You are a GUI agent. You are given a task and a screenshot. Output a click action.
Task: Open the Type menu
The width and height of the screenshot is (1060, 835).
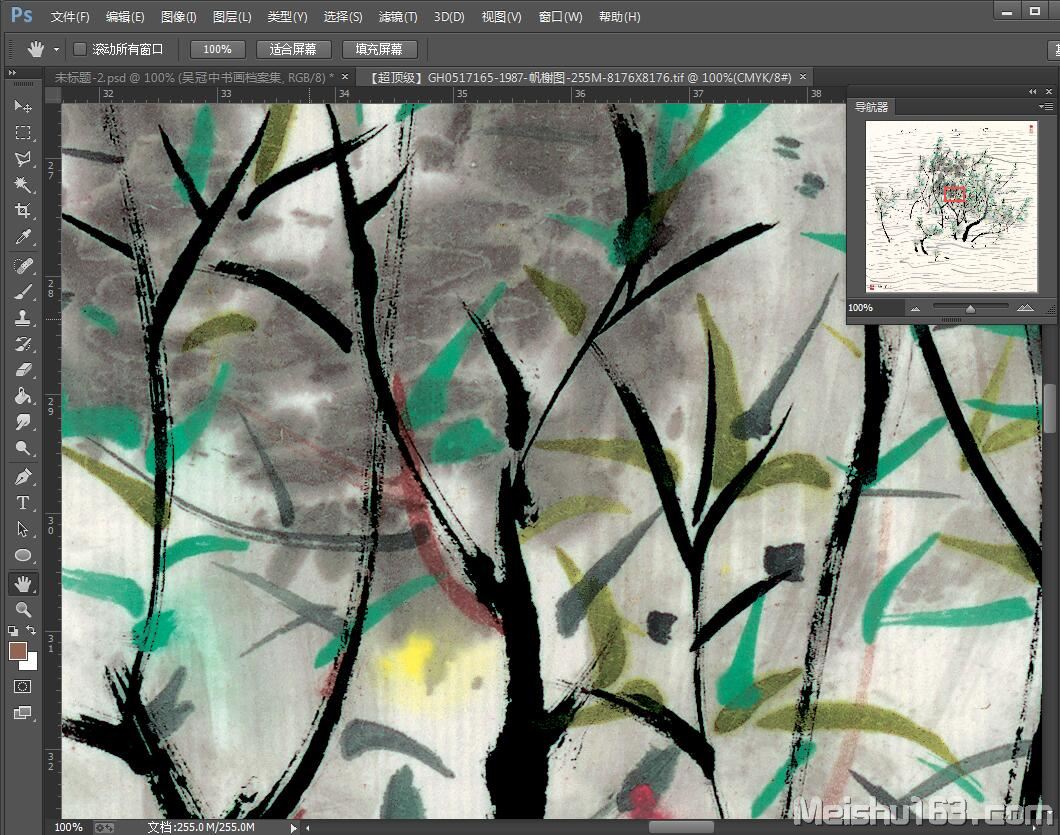(287, 17)
